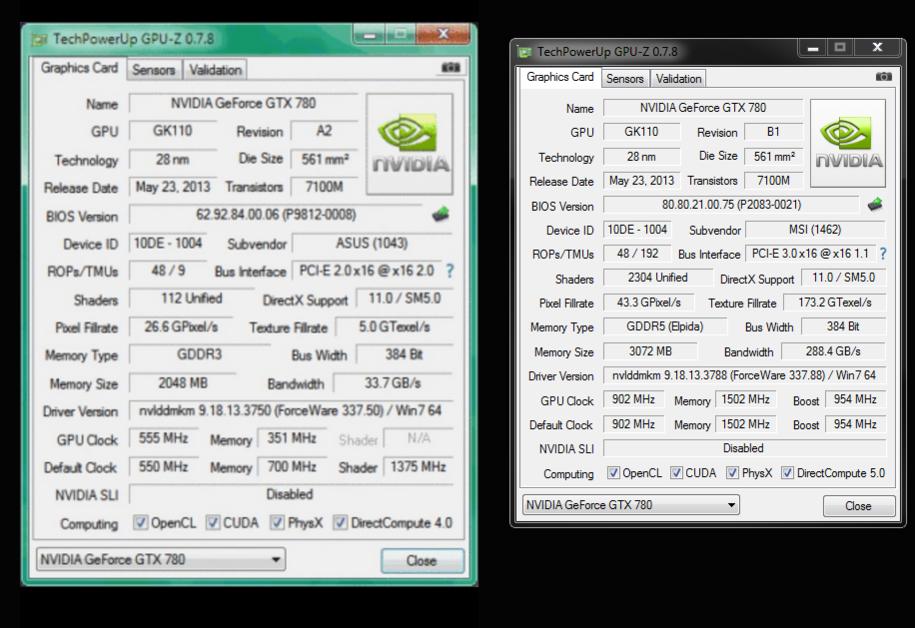Click NVIDIA logo in right GPU-Z window

[x=848, y=143]
